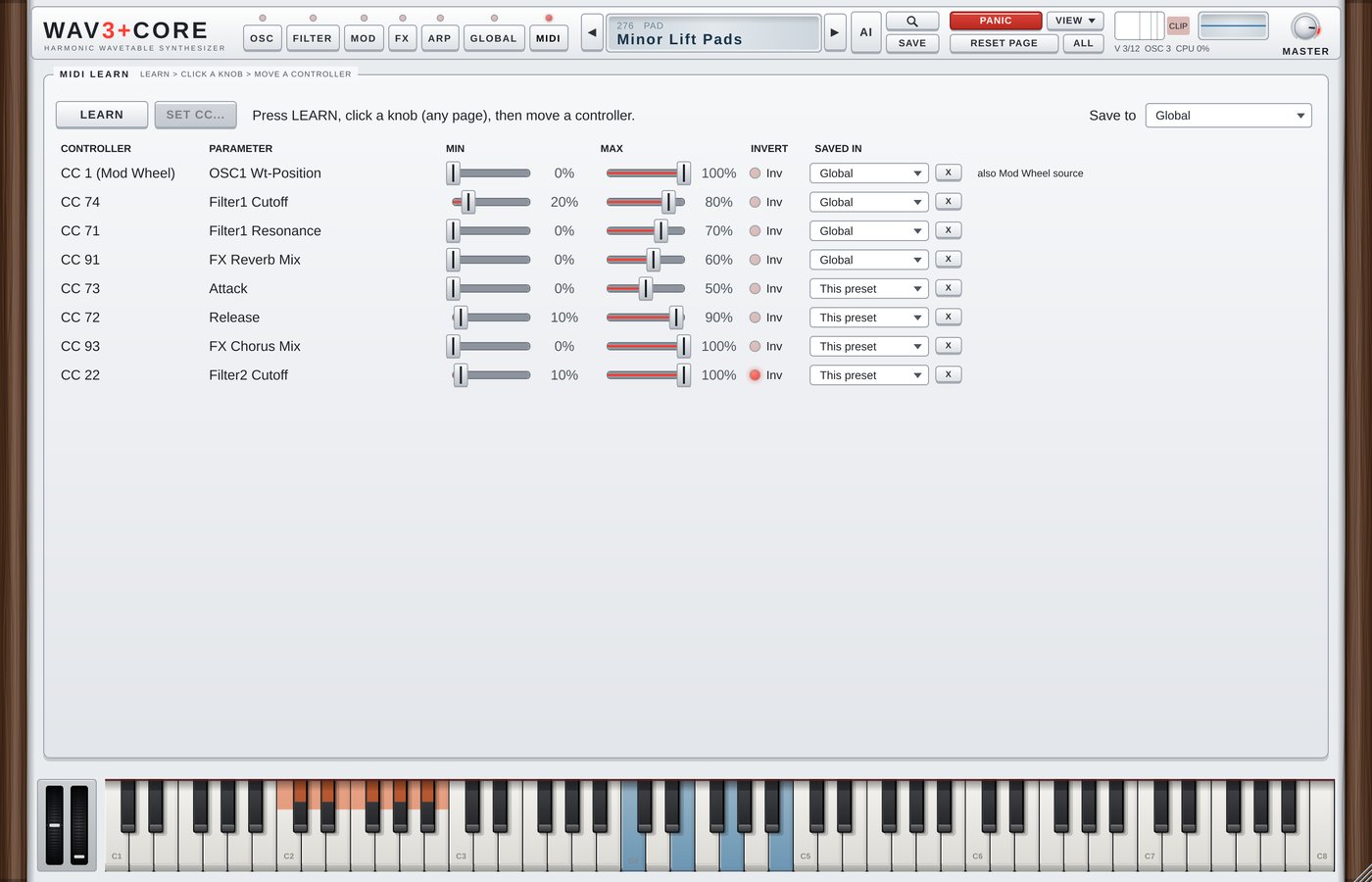Open the GLOBAL page
Screen dimensions: 1372x882
point(494,38)
